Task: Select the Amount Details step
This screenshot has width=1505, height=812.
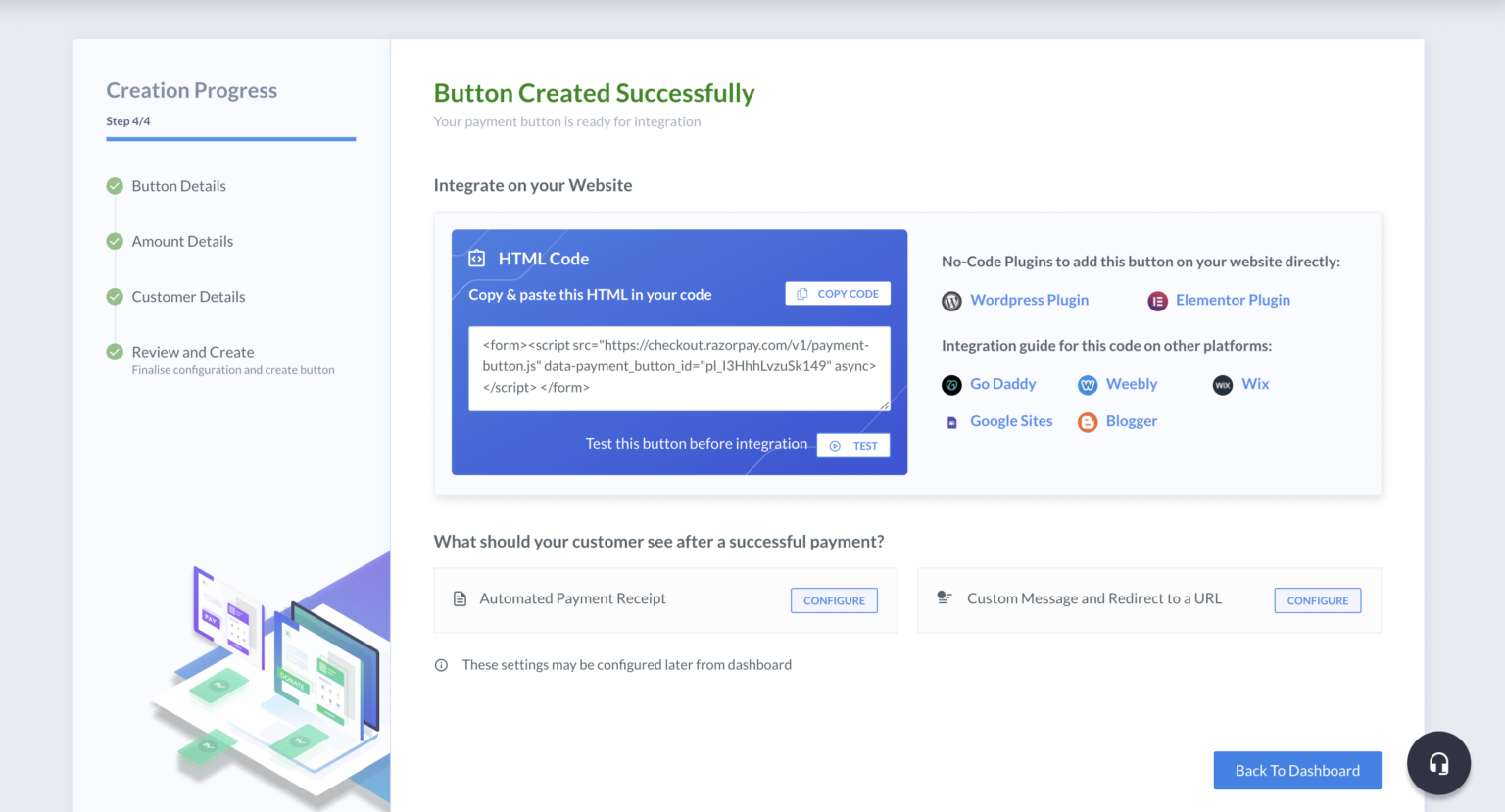Action: point(182,241)
